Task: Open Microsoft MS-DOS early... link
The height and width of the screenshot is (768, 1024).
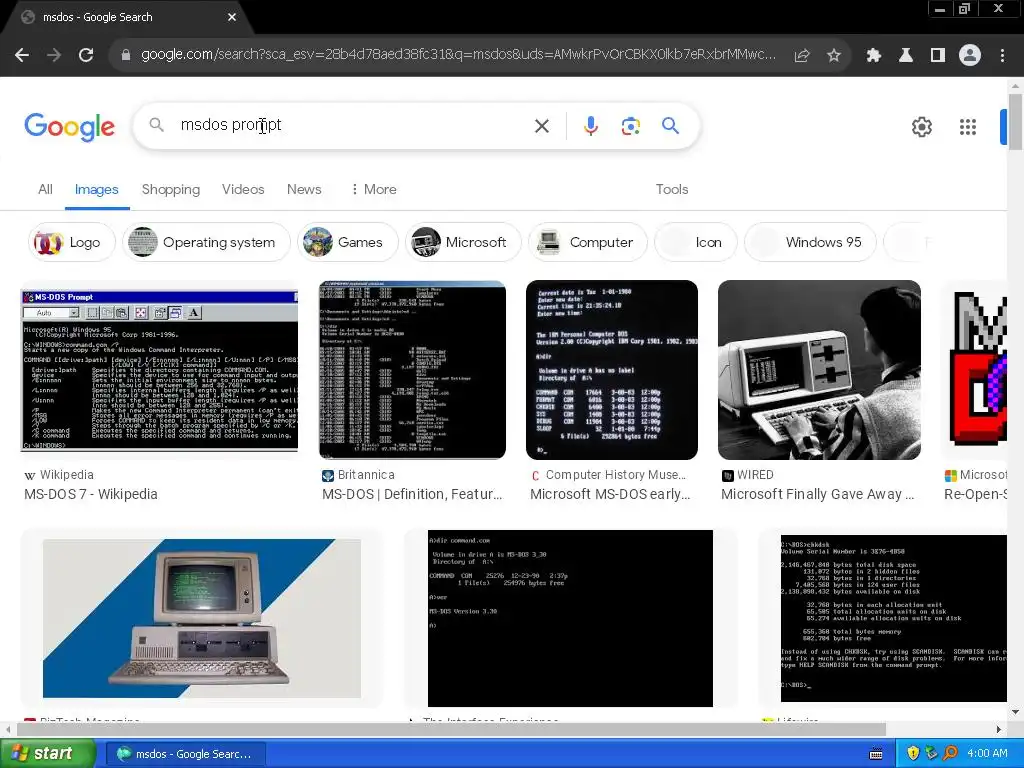Action: coord(610,494)
